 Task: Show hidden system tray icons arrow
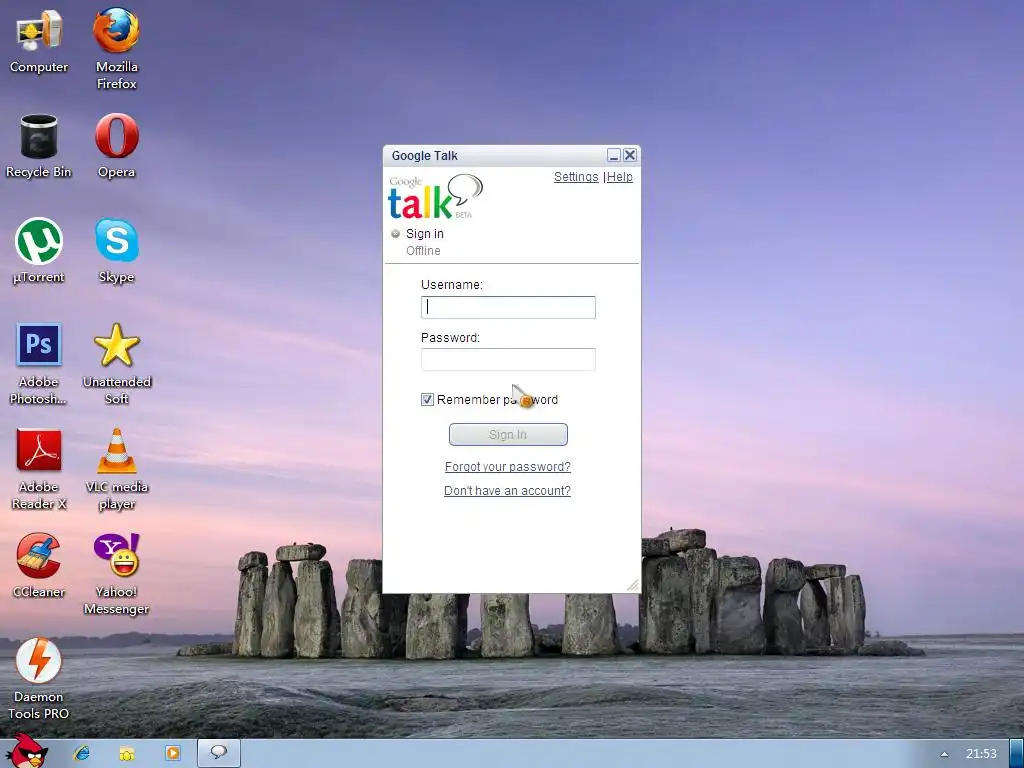pos(944,754)
